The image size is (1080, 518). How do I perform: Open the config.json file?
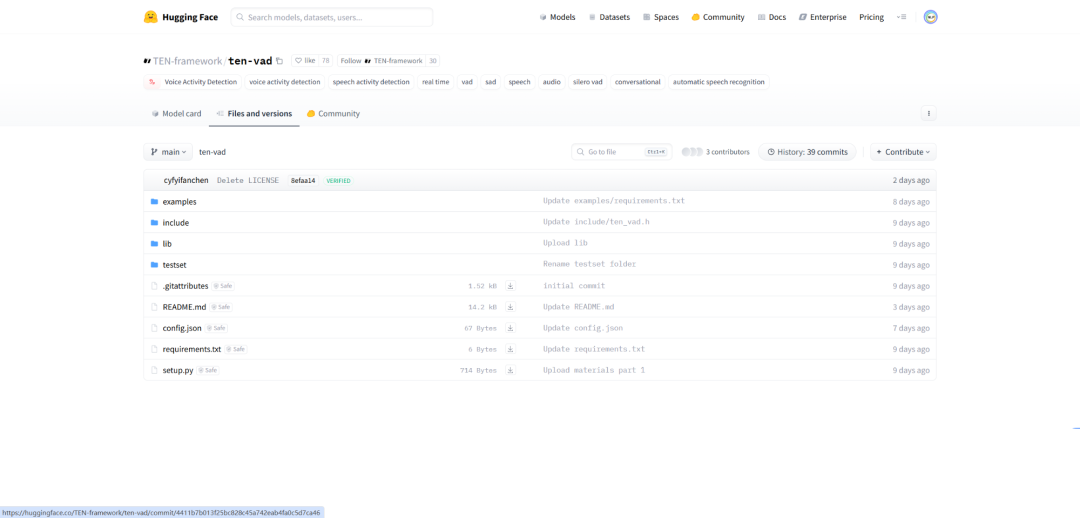click(183, 328)
